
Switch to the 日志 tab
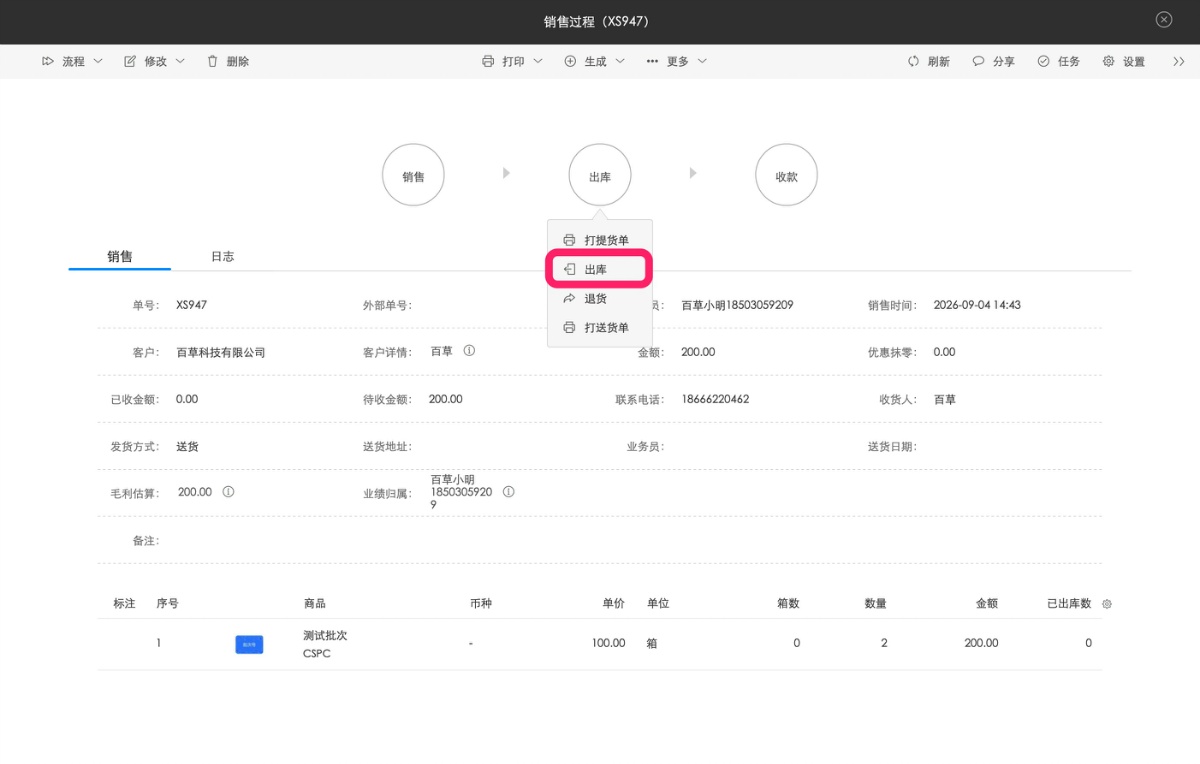coord(222,256)
